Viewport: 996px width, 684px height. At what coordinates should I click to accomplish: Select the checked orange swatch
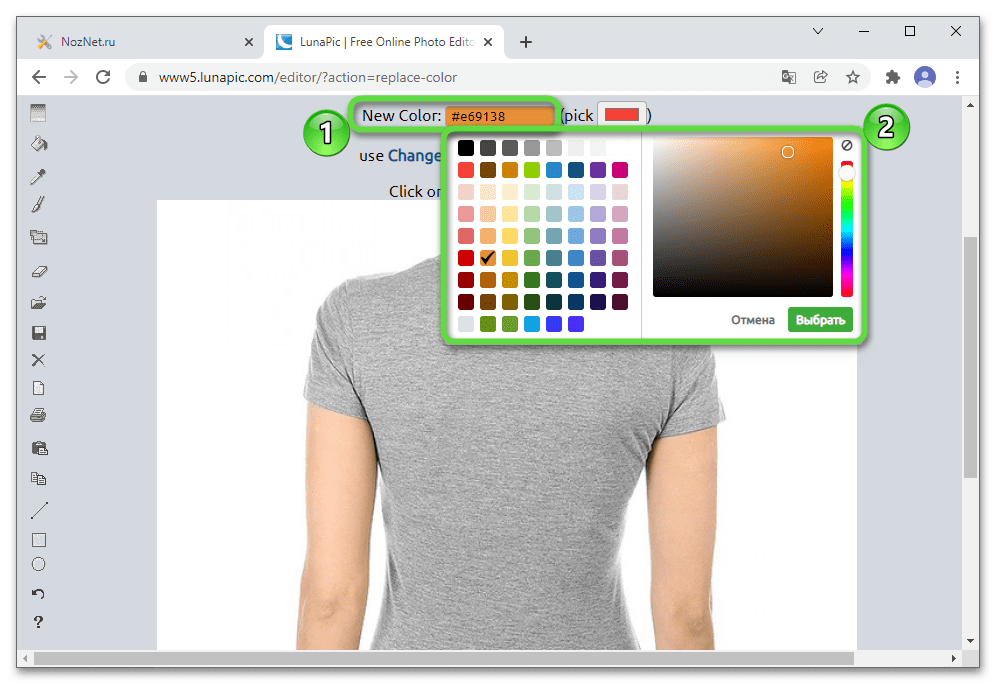488,258
